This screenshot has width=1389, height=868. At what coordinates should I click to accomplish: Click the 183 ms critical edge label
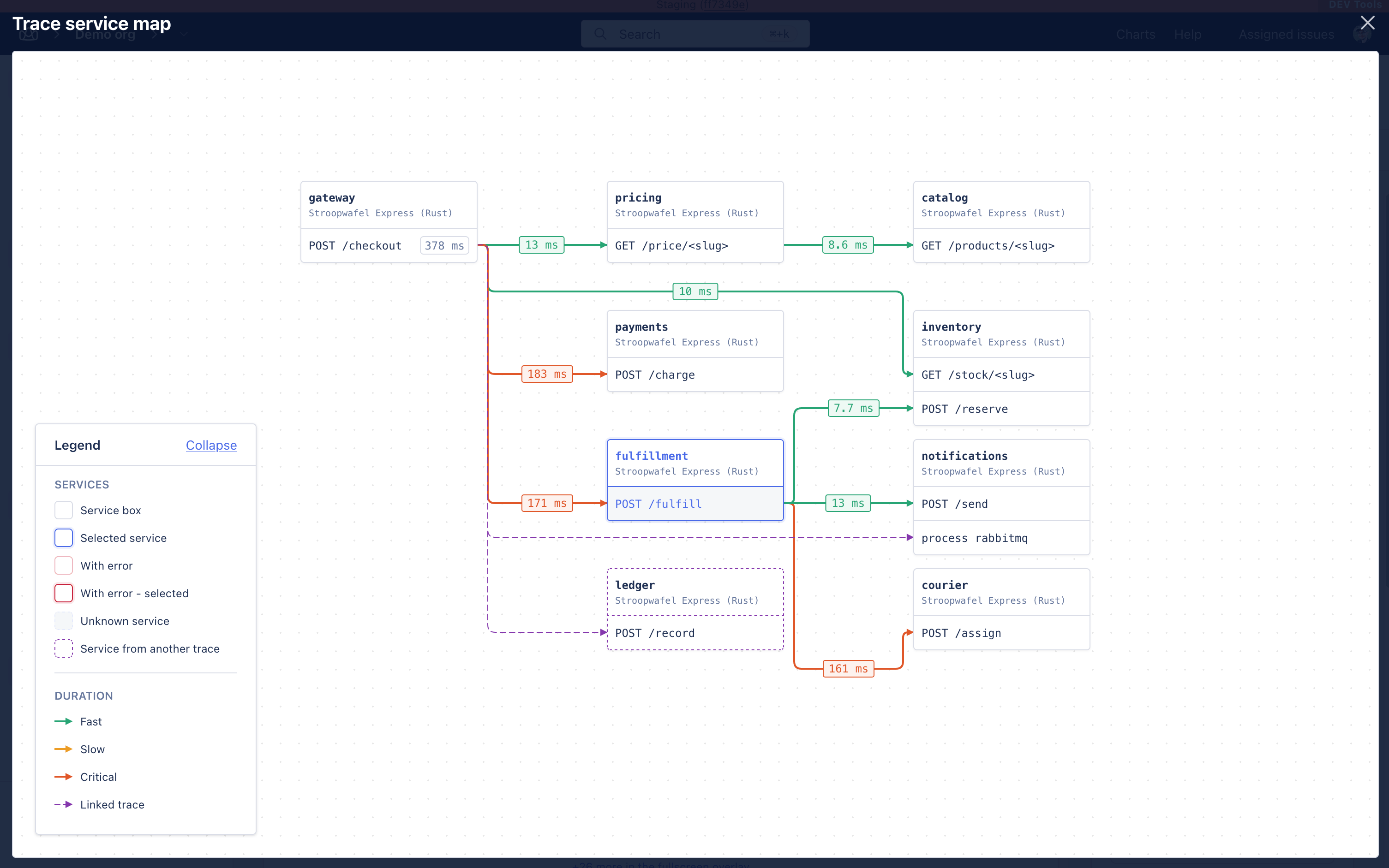coord(547,374)
